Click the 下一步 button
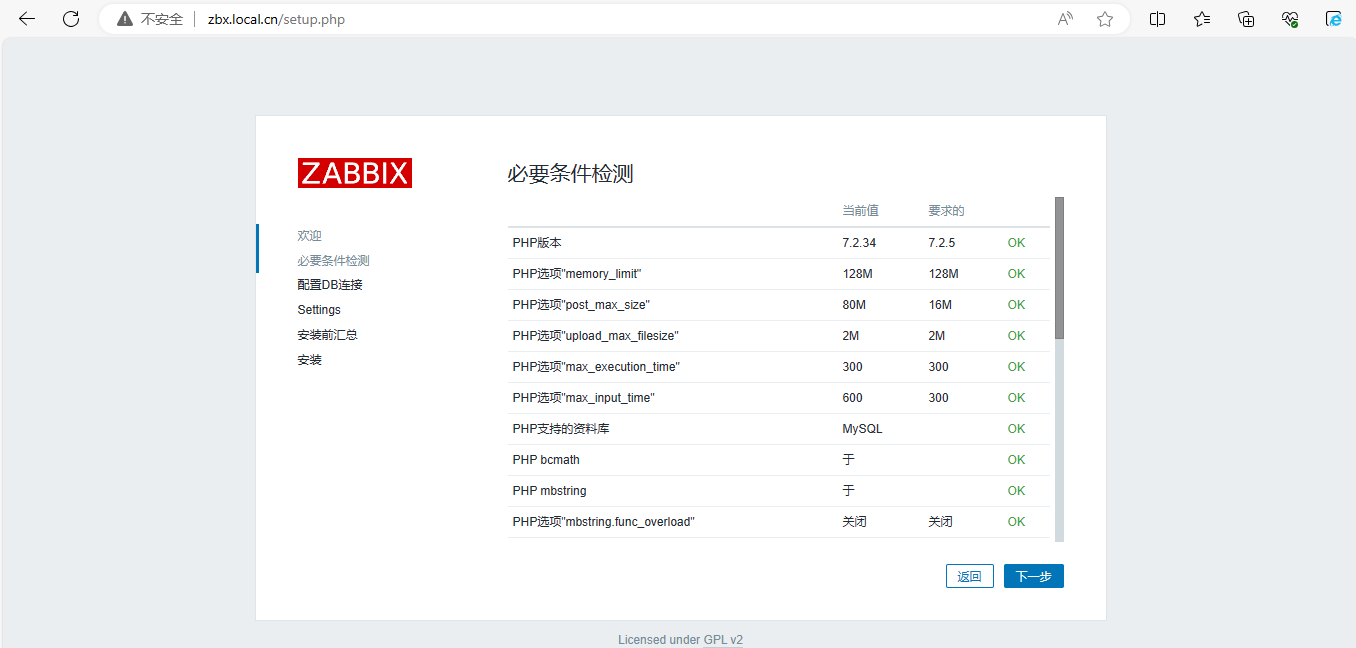The height and width of the screenshot is (648, 1356). pyautogui.click(x=1033, y=576)
